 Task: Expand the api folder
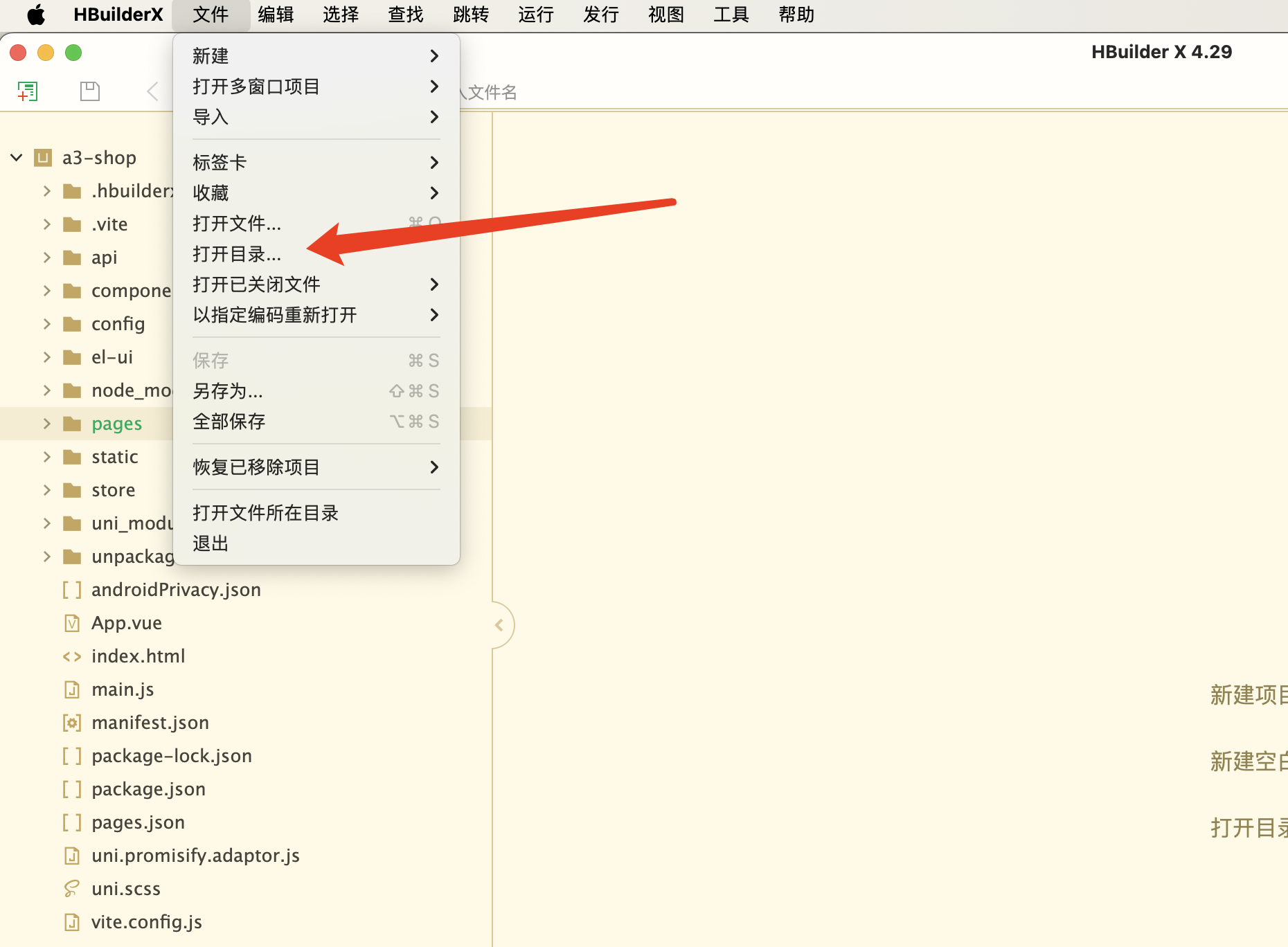(x=47, y=258)
